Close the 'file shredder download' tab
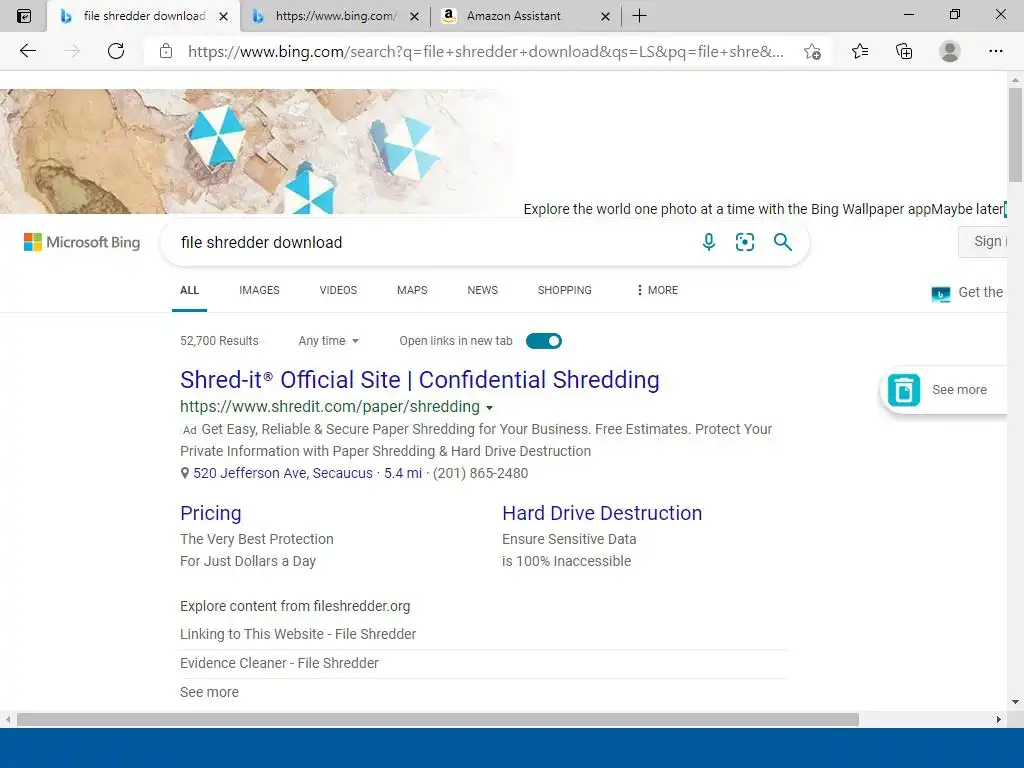The image size is (1024, 768). pos(223,16)
